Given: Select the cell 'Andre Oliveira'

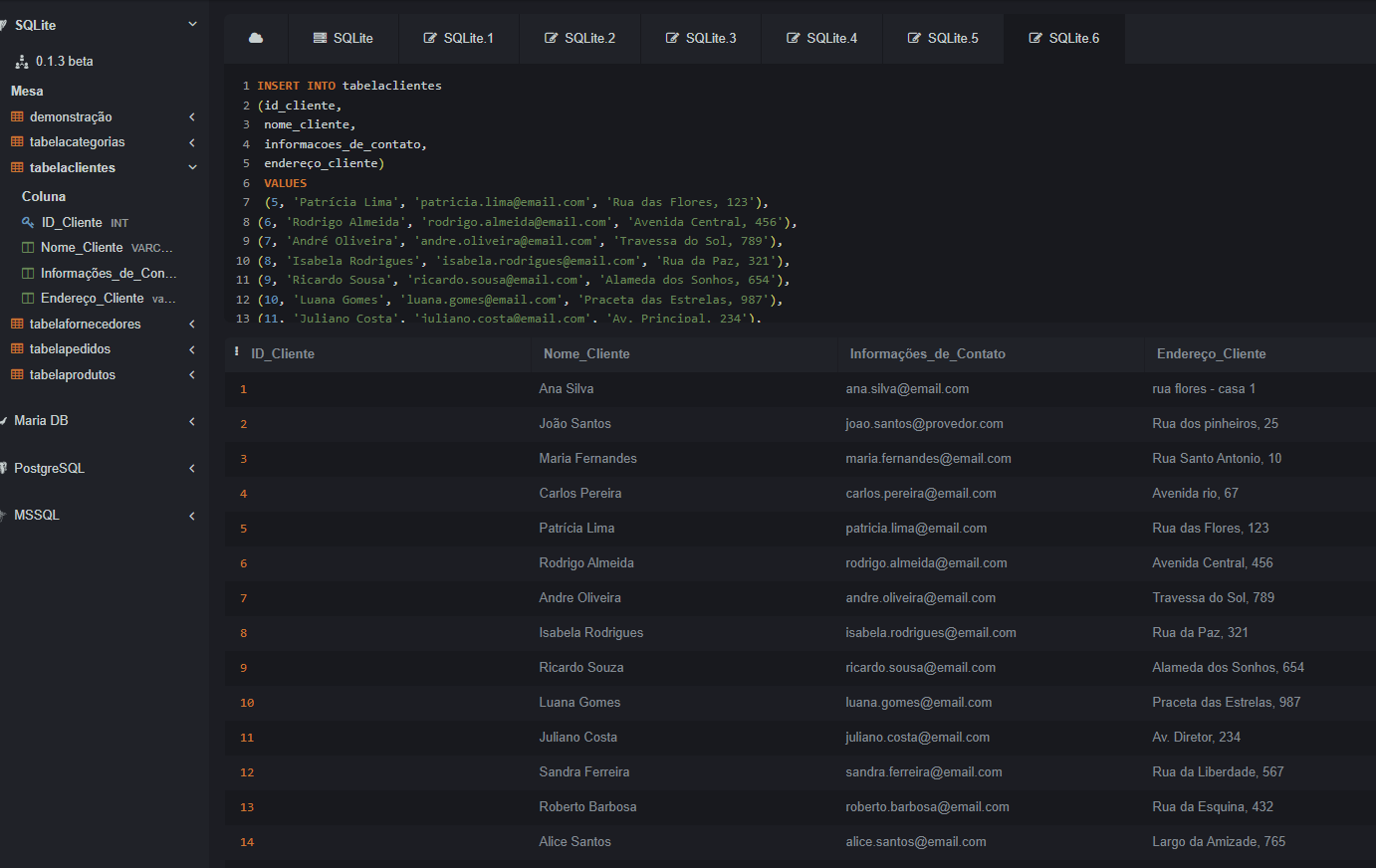Looking at the screenshot, I should click(x=579, y=597).
